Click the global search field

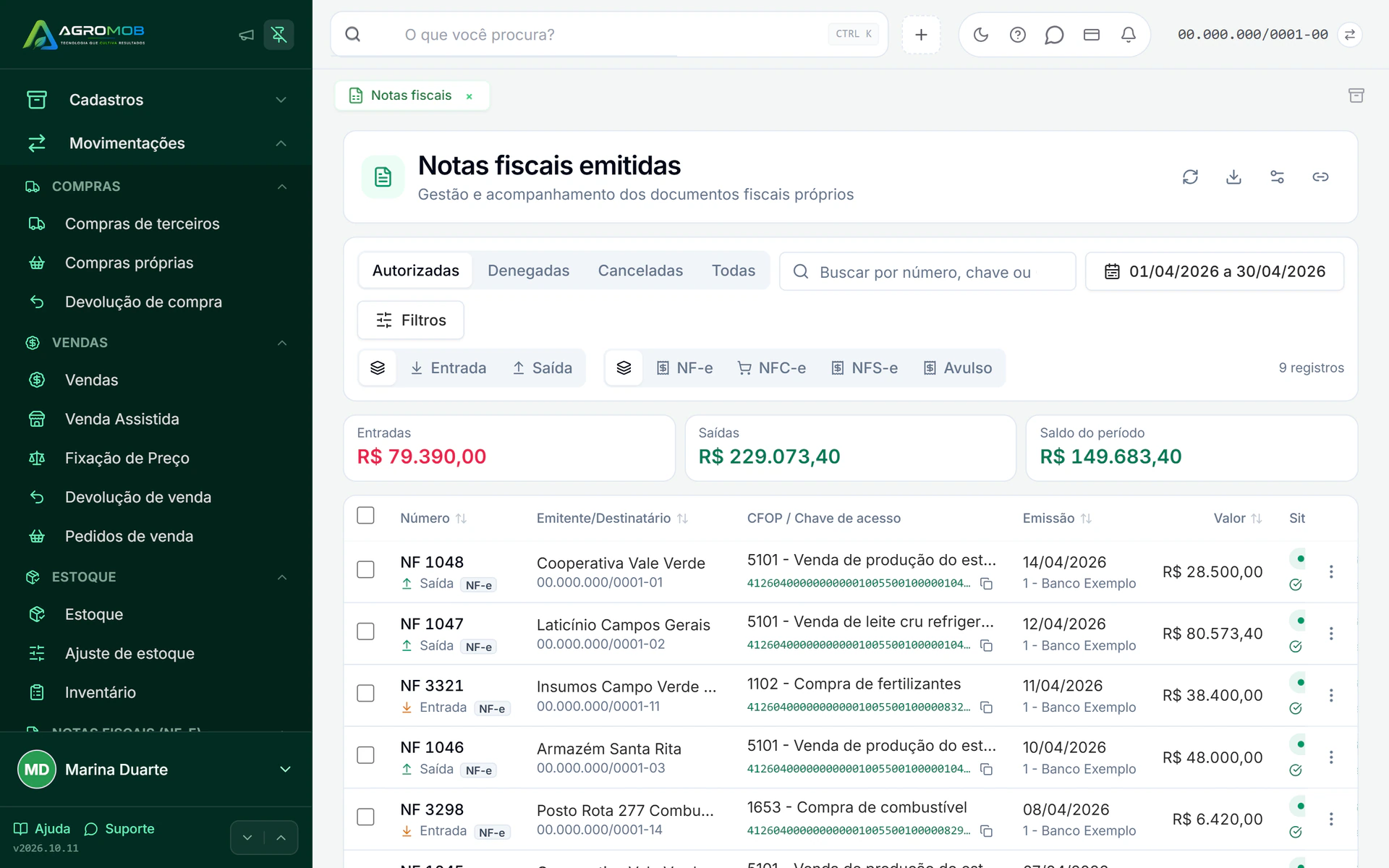[x=610, y=35]
